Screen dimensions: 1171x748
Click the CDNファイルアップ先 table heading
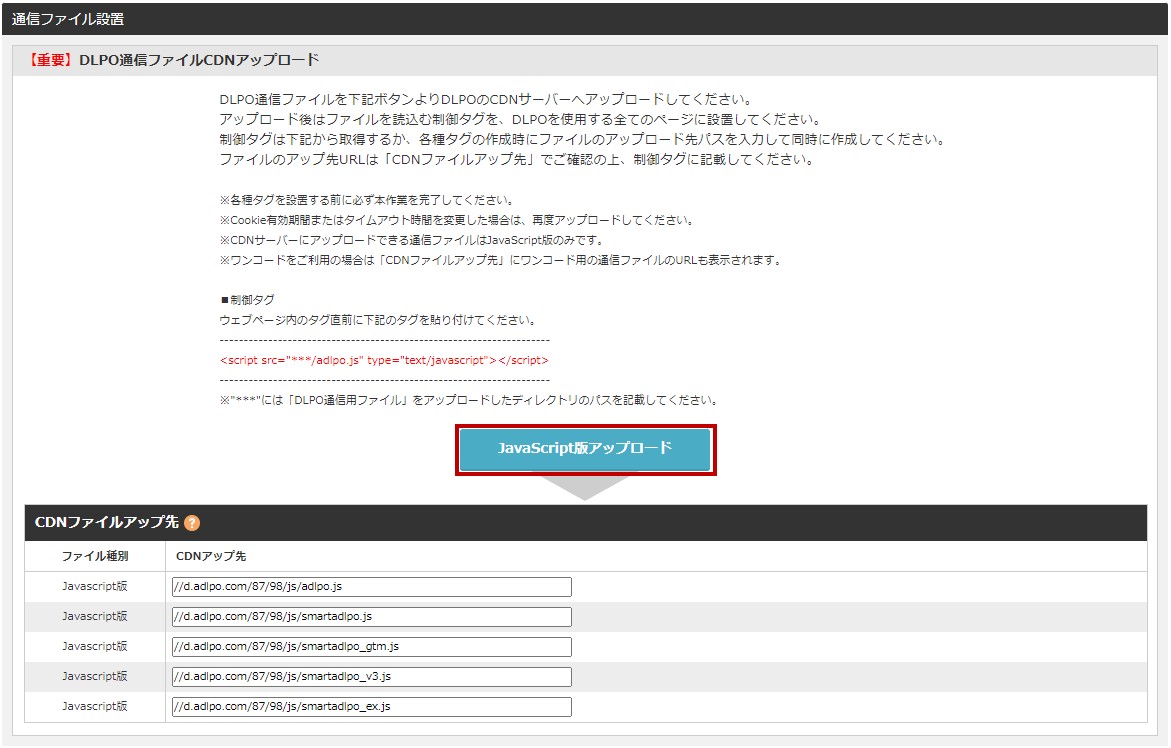point(107,523)
